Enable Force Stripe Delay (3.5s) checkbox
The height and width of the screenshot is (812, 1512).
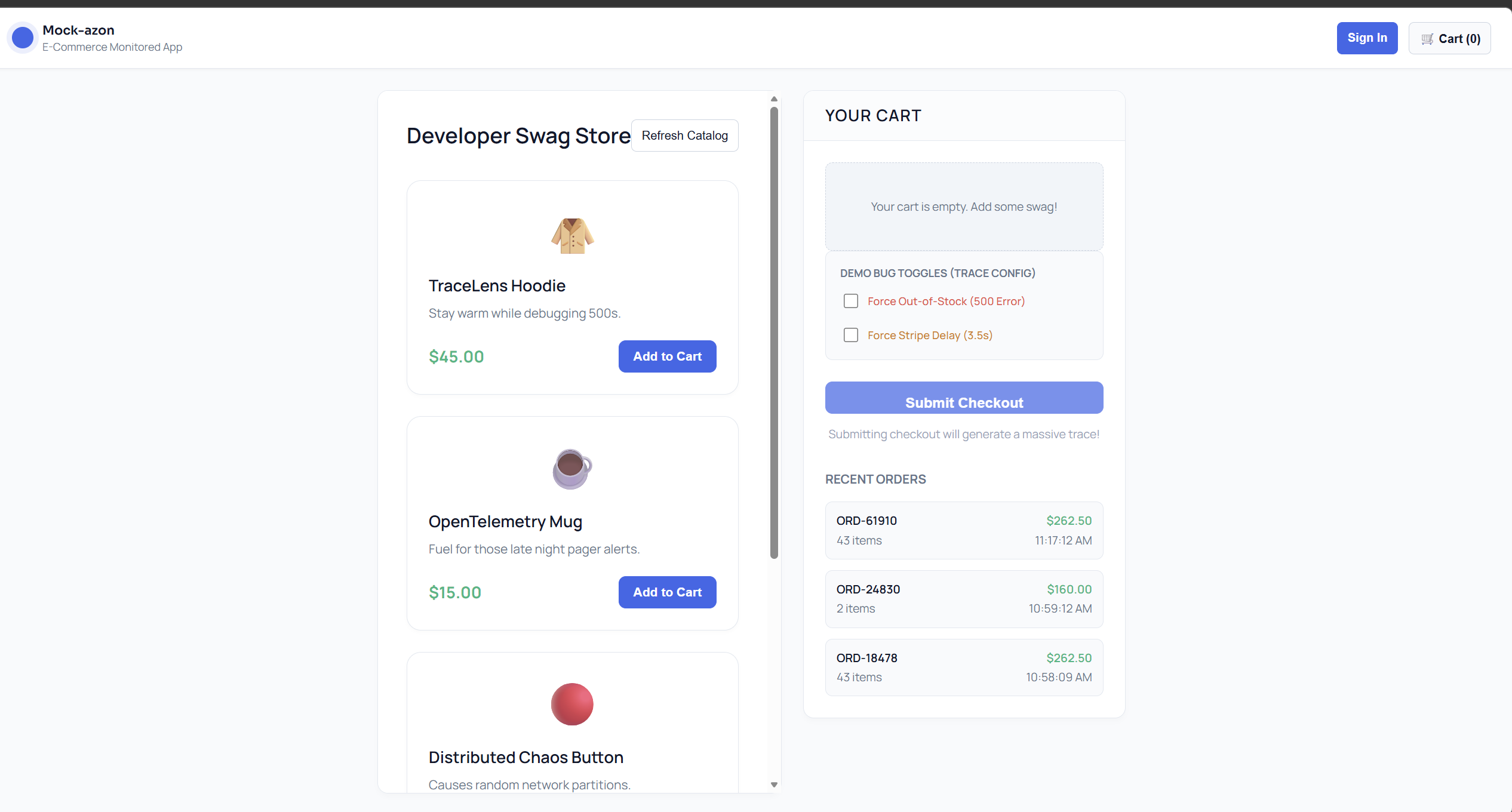851,335
